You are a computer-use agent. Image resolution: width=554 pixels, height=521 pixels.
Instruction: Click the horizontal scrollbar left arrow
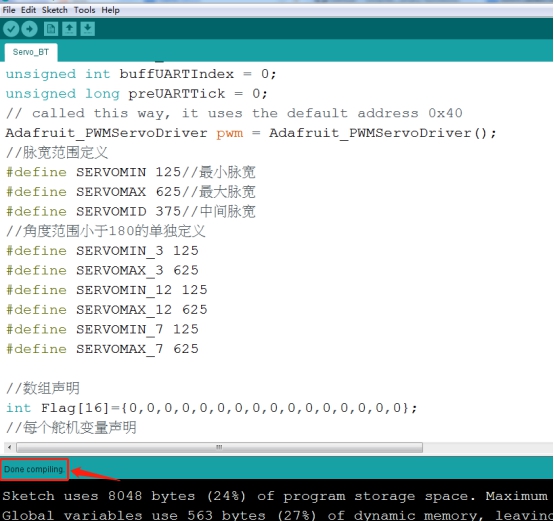pos(10,447)
